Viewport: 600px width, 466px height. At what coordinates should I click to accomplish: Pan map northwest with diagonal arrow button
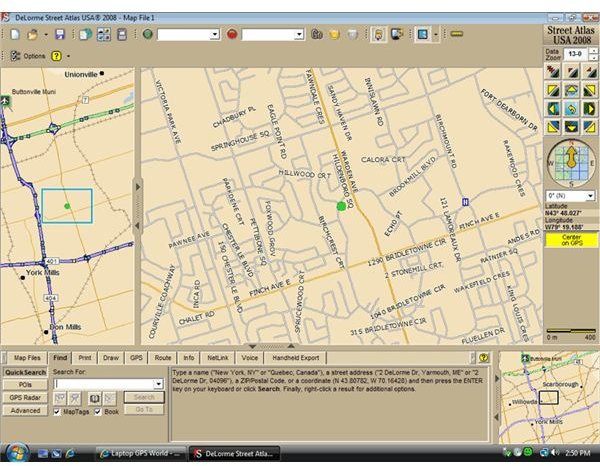click(x=553, y=90)
